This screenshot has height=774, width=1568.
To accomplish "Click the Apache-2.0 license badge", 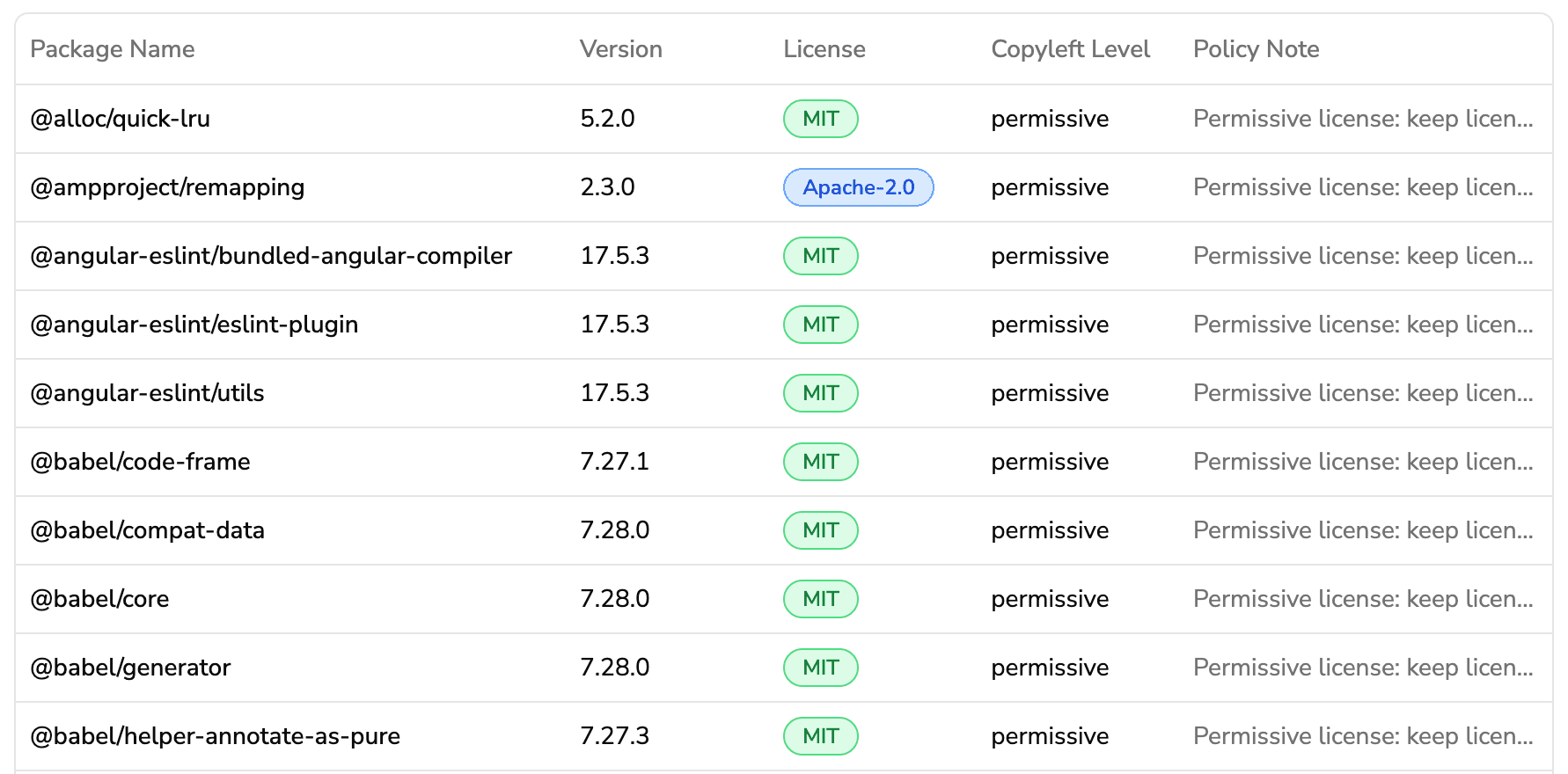I will coord(858,187).
